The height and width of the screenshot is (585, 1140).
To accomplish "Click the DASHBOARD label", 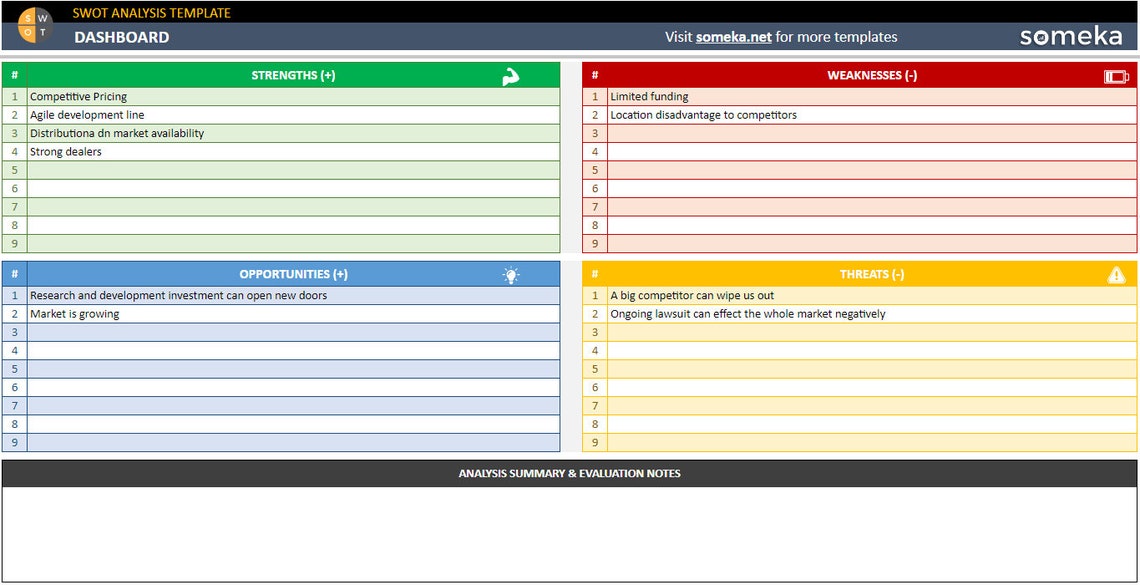I will coord(122,36).
